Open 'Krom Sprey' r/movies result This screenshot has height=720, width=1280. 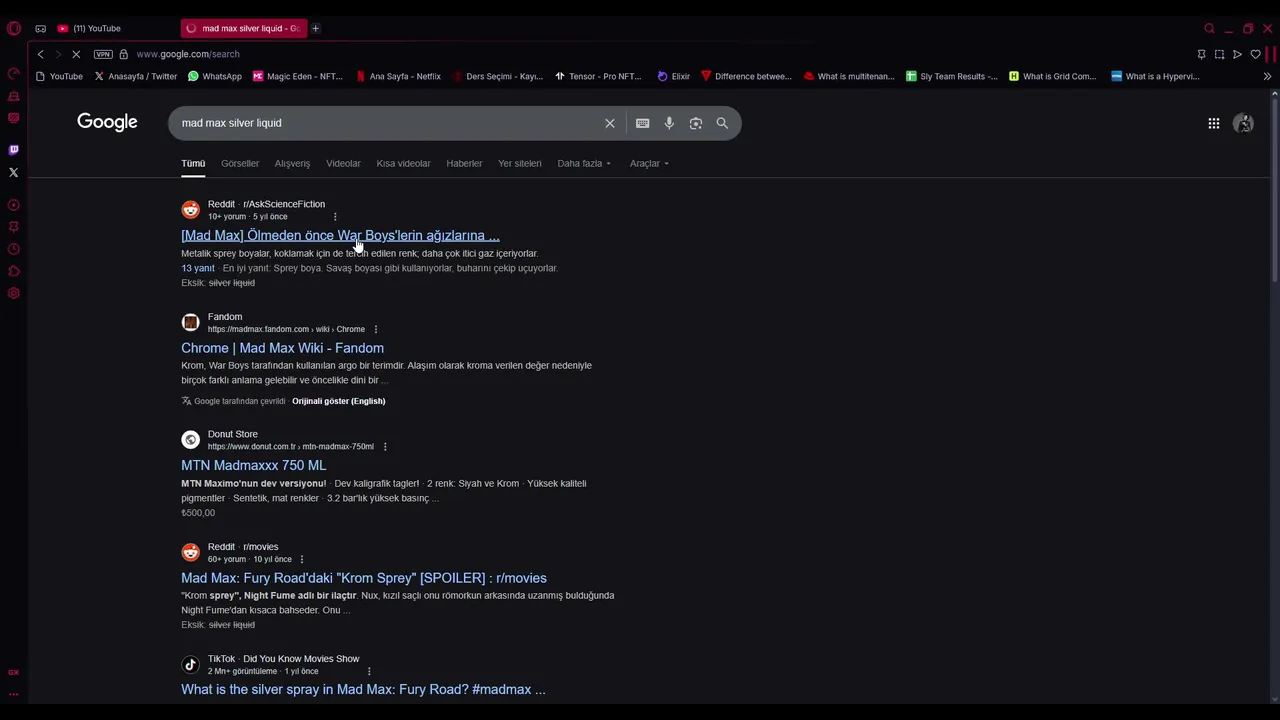click(364, 578)
